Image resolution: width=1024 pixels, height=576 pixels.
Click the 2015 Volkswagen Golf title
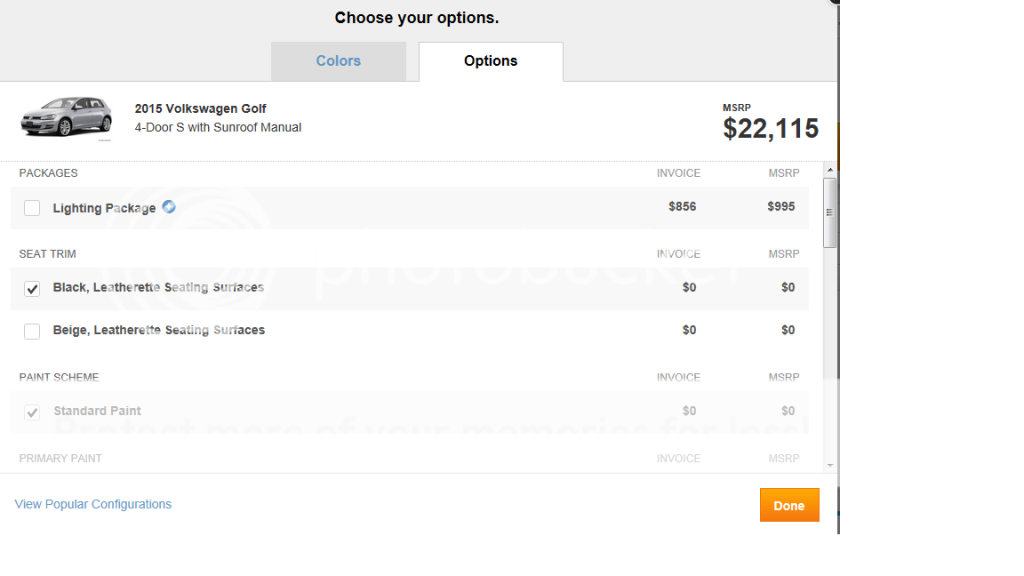coord(200,109)
